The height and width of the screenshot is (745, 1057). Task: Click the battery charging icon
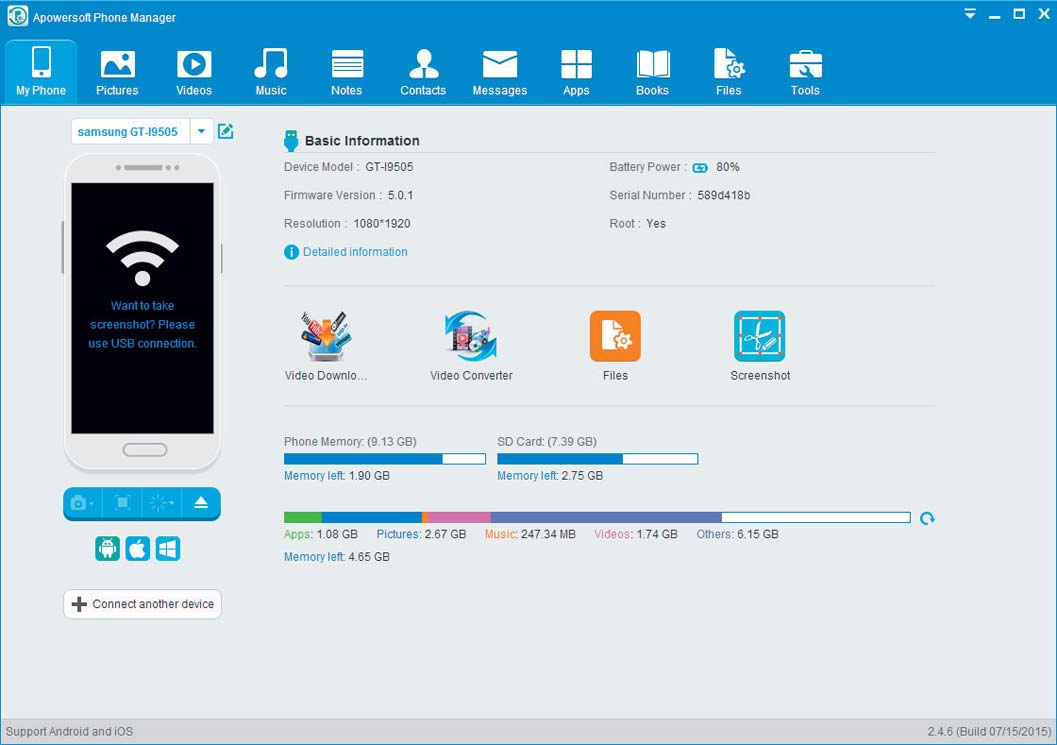click(700, 167)
